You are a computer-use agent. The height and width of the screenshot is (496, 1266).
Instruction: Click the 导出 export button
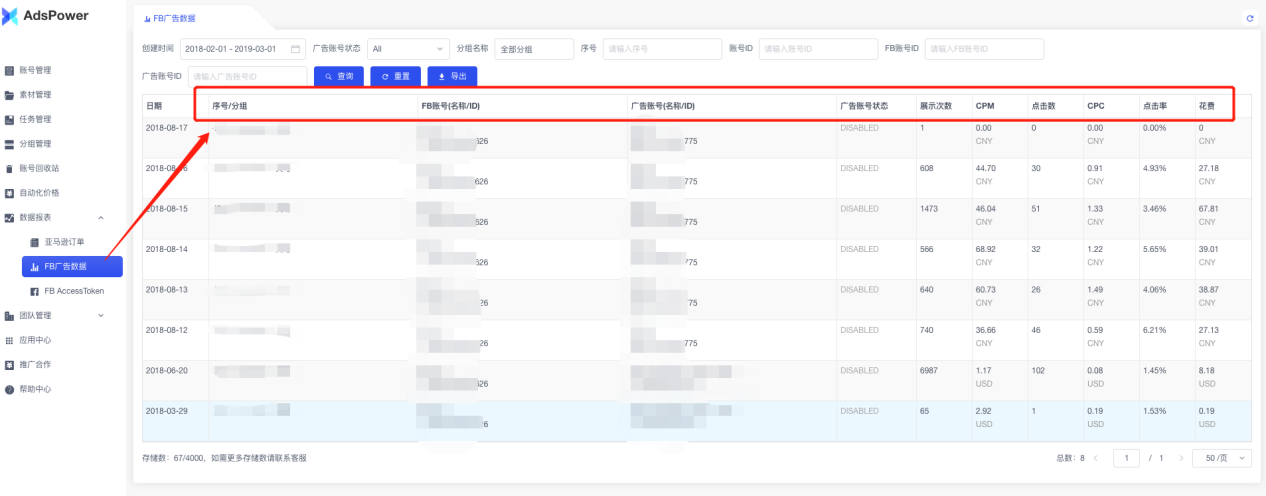(452, 76)
